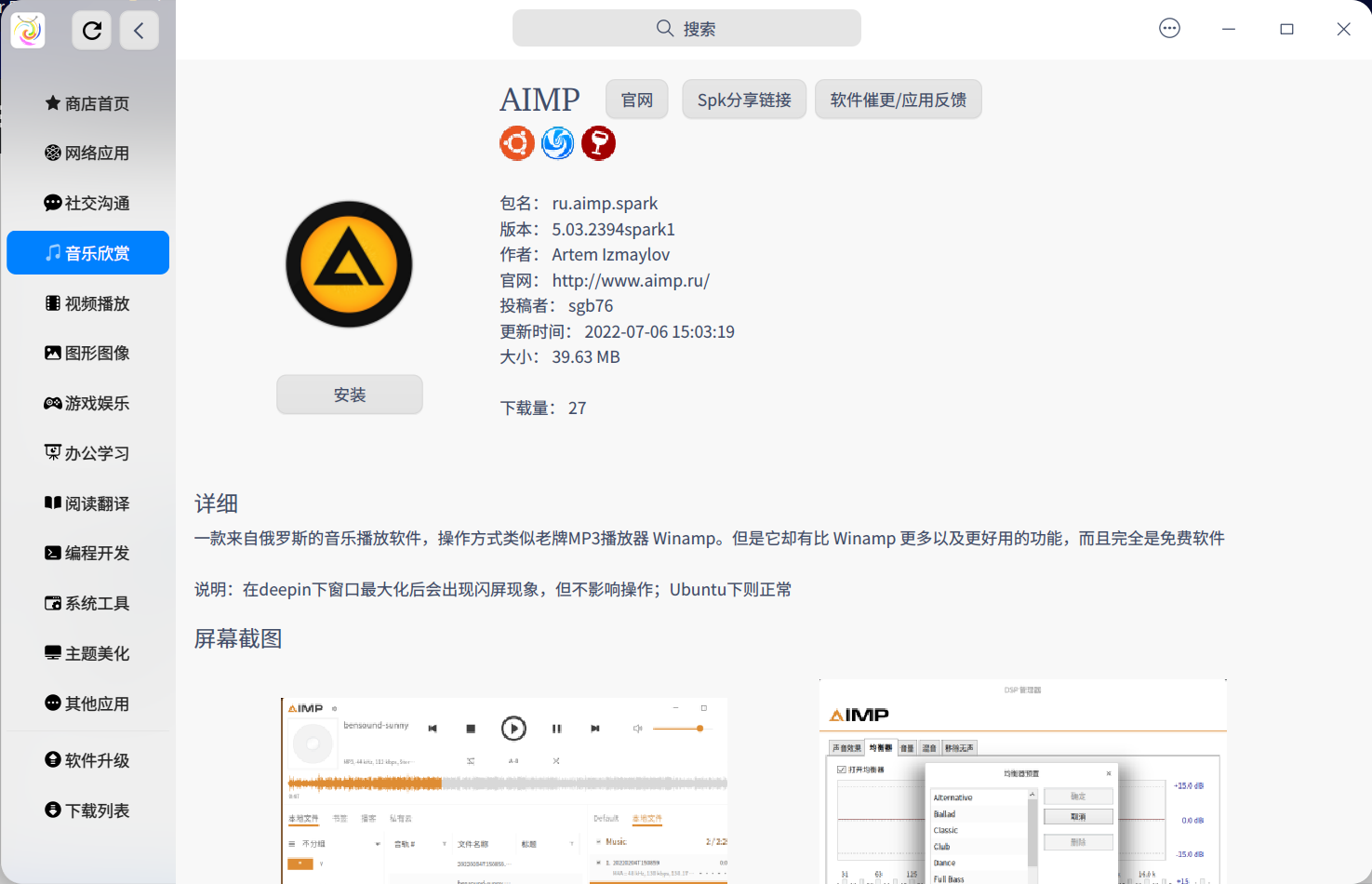Click the Spark store logo
Viewport: 1372px width, 884px height.
tap(27, 30)
